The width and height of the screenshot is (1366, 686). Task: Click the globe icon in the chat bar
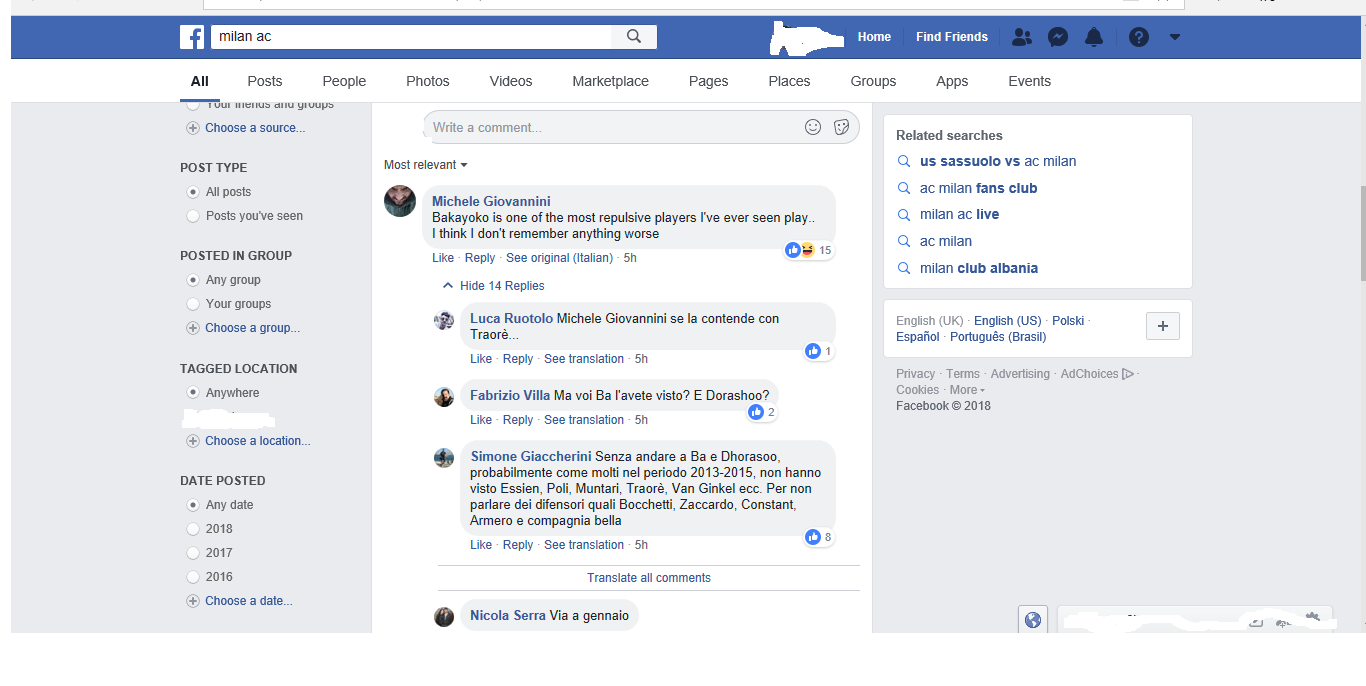tap(1033, 620)
